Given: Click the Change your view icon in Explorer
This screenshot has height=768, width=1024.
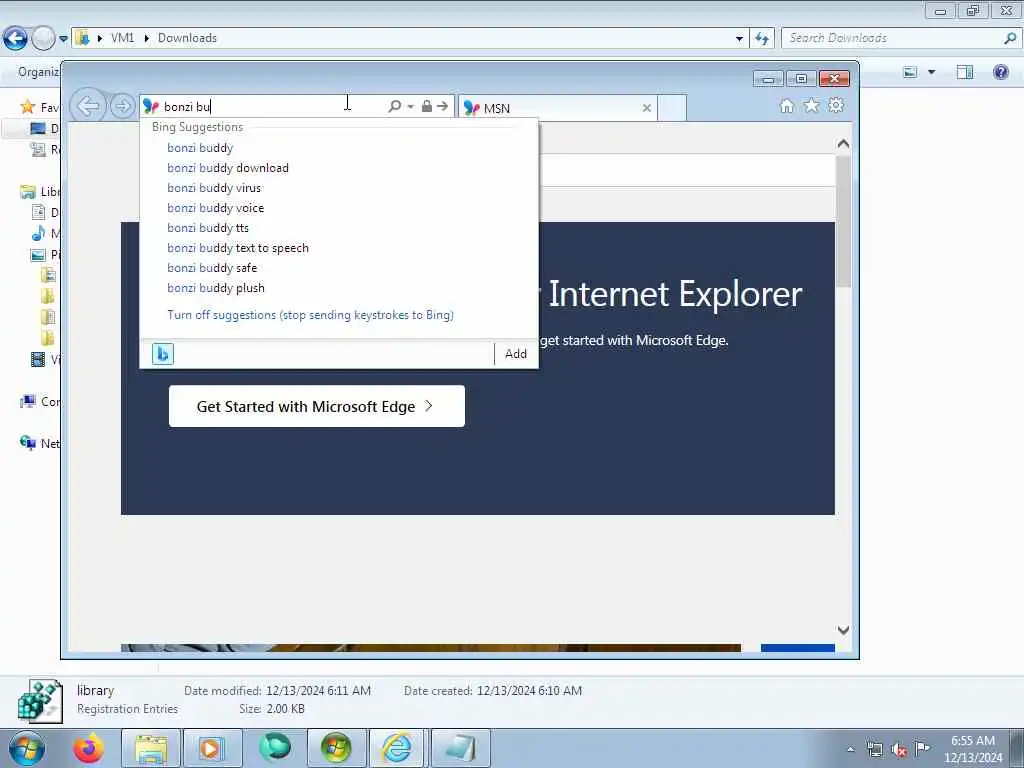Looking at the screenshot, I should pos(910,72).
